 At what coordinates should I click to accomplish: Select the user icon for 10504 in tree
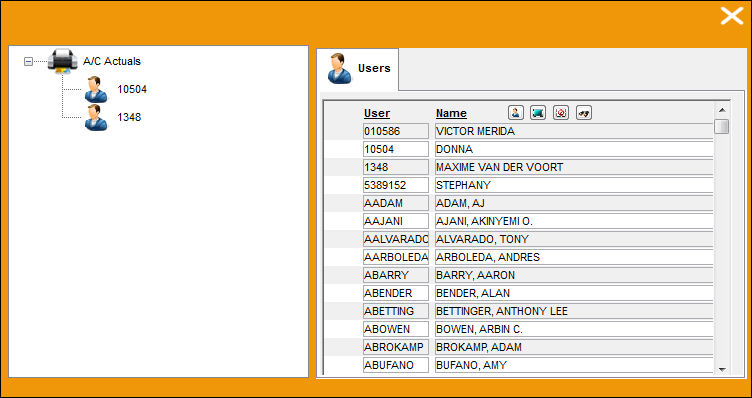point(96,89)
